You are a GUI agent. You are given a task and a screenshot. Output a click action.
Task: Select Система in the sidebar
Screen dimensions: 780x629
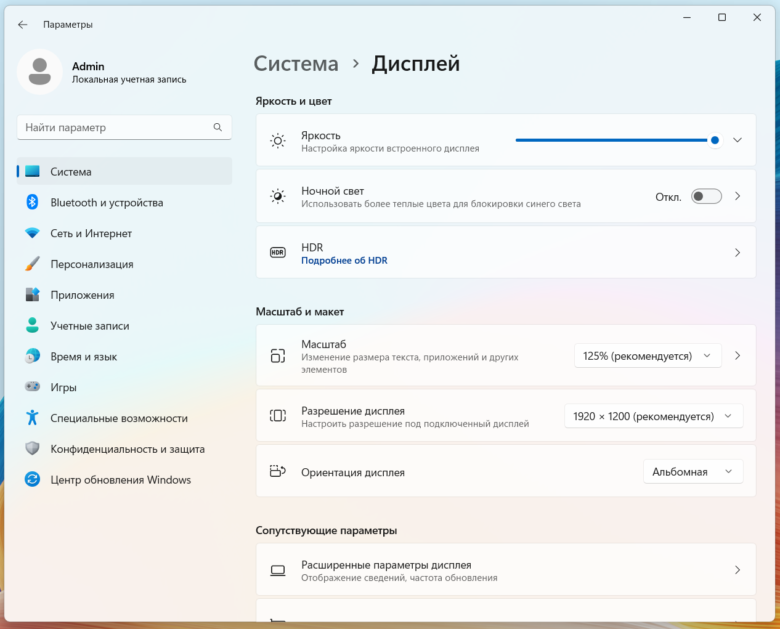pos(124,171)
